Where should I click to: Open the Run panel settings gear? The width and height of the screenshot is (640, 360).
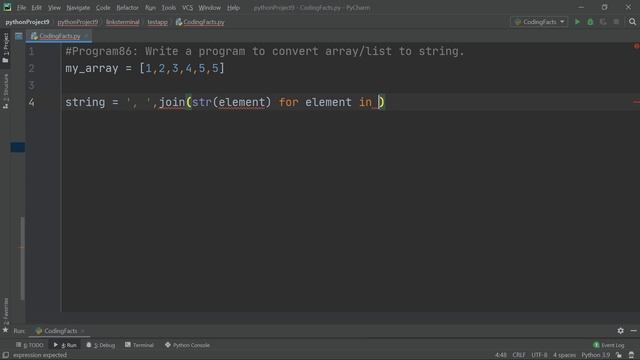[x=620, y=331]
